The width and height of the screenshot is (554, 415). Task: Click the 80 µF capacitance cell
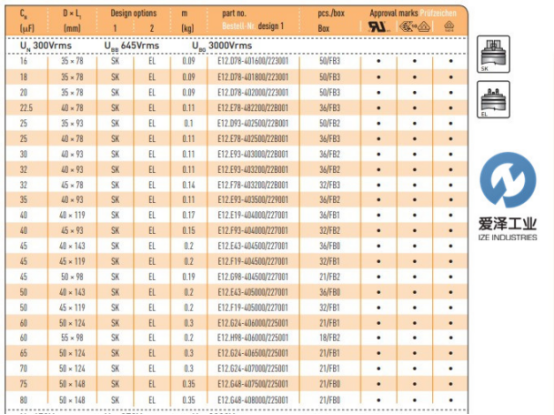23,400
